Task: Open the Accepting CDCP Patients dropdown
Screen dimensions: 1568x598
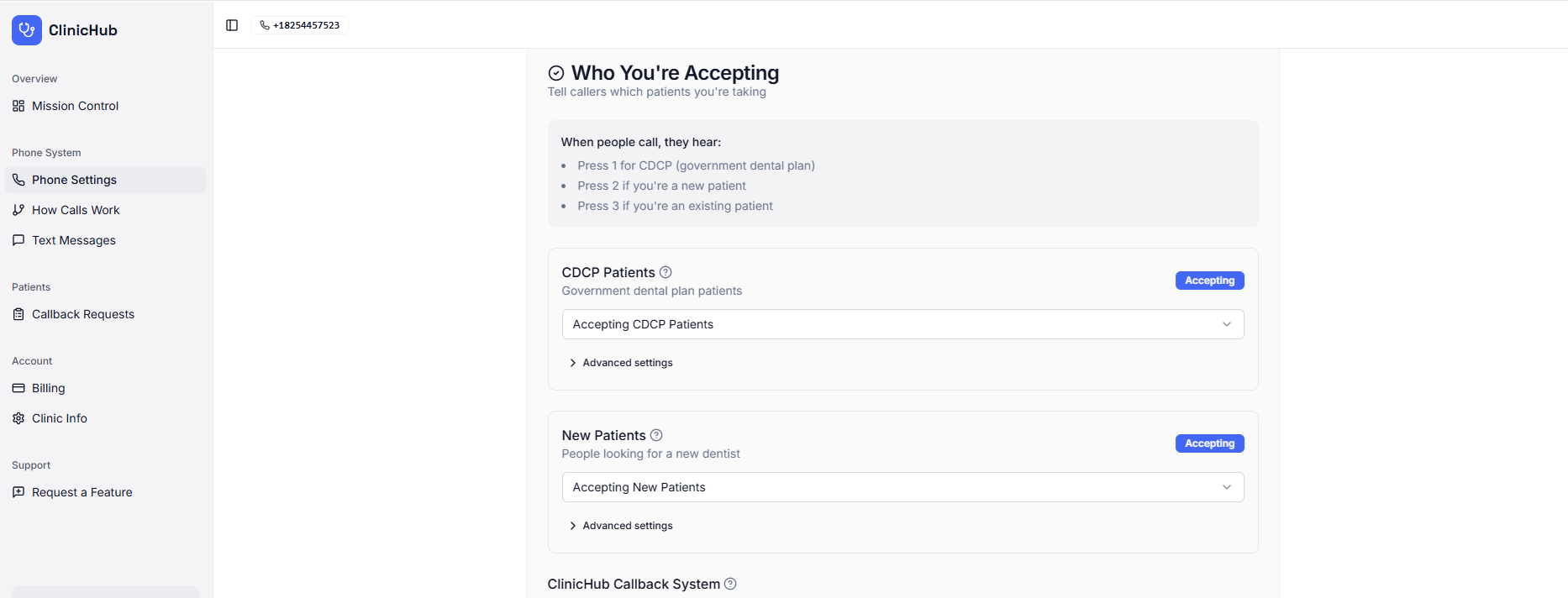Action: pyautogui.click(x=902, y=324)
